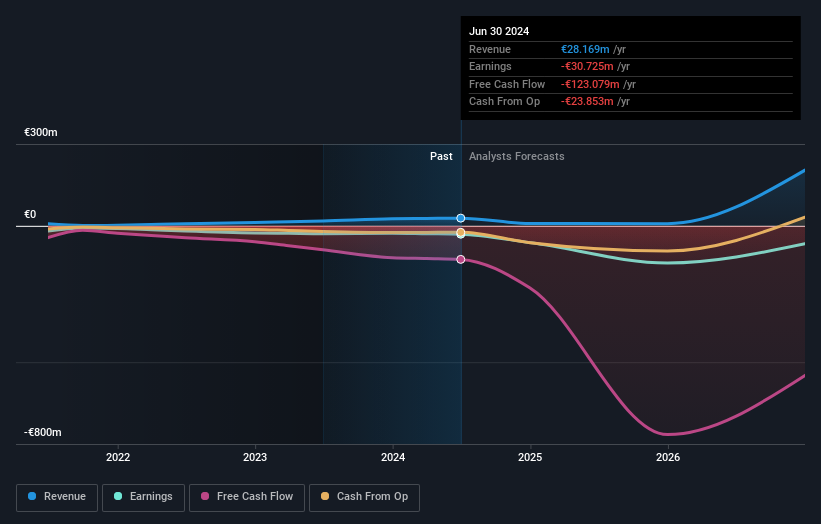Toggle the Cash From Op legend button
The image size is (821, 524).
(364, 497)
